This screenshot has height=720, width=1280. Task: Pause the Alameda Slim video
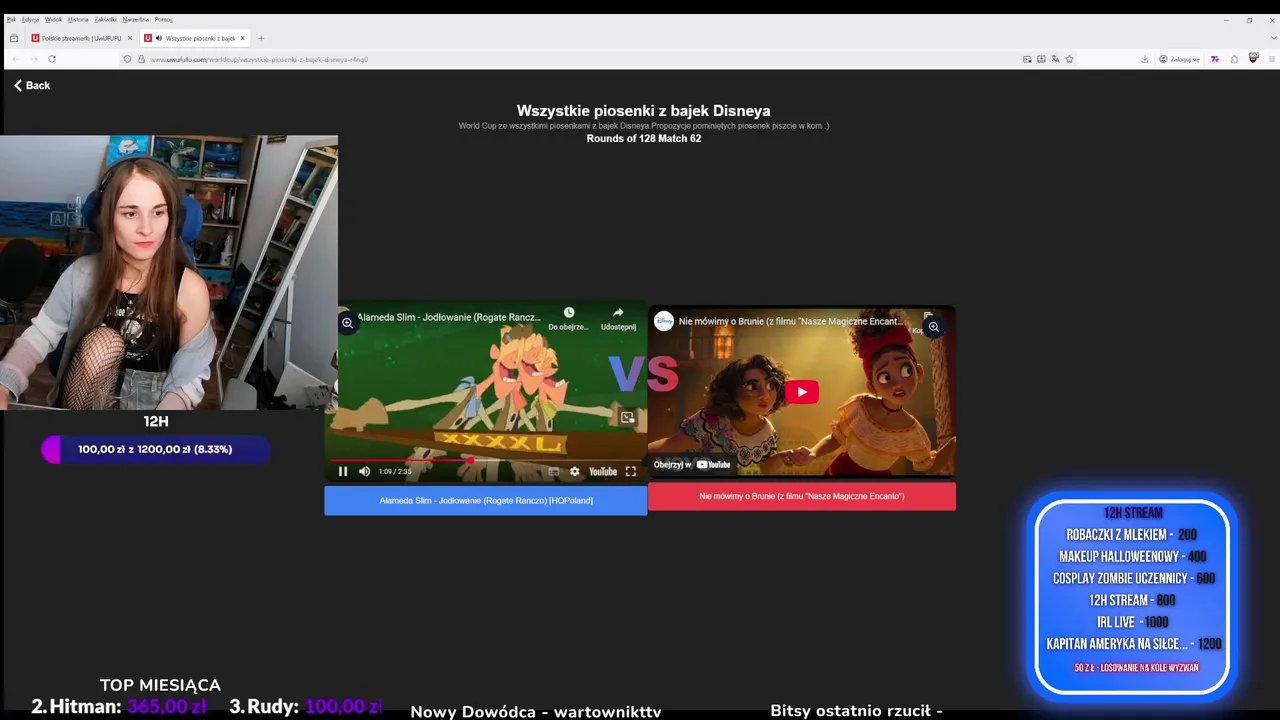point(343,471)
